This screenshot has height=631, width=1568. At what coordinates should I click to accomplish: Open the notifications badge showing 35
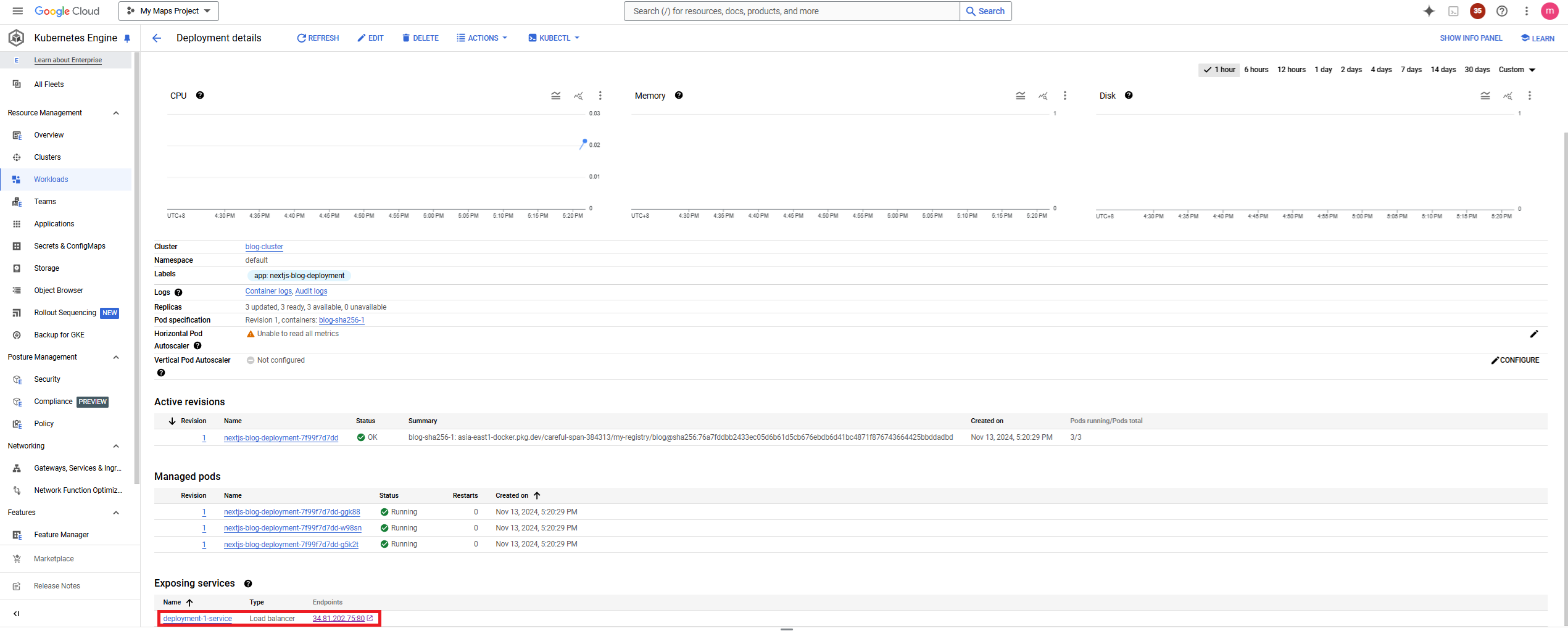(1477, 11)
